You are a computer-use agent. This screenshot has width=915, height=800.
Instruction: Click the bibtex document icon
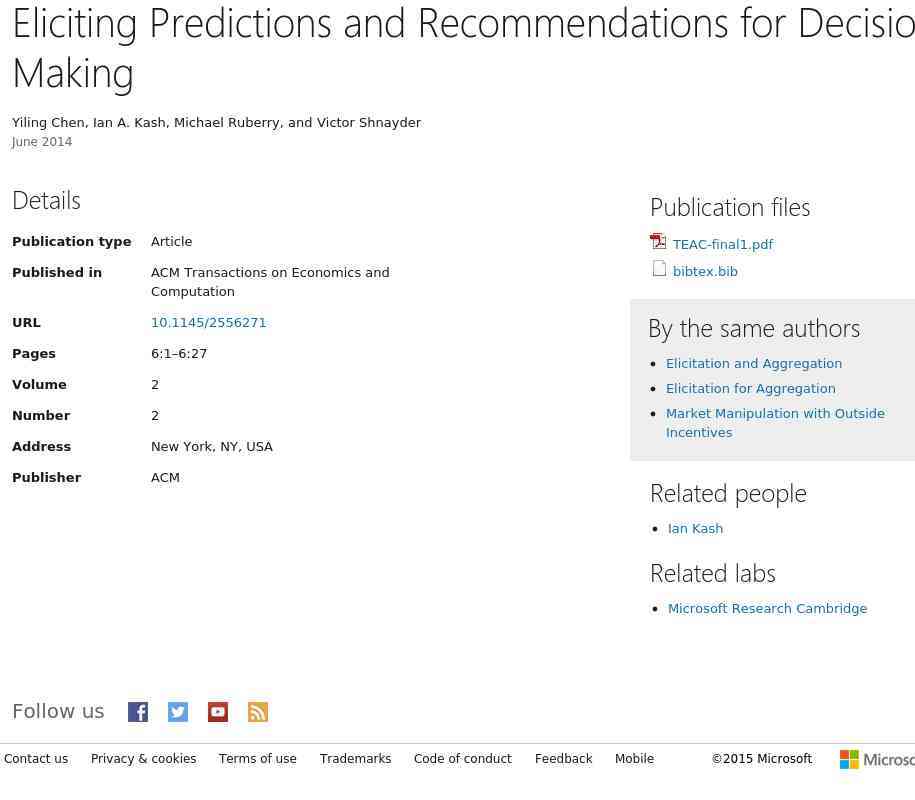(659, 269)
